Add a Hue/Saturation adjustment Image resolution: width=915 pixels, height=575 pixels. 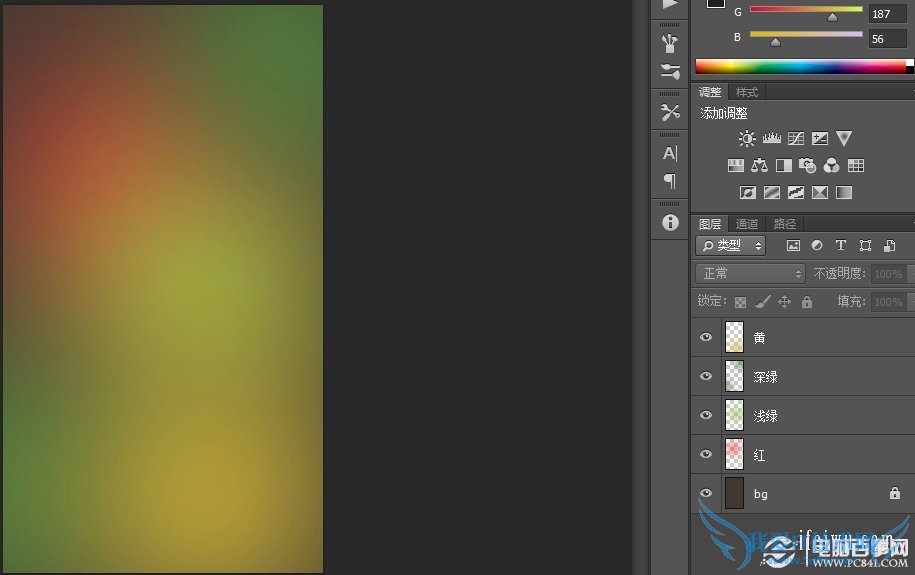pyautogui.click(x=736, y=166)
